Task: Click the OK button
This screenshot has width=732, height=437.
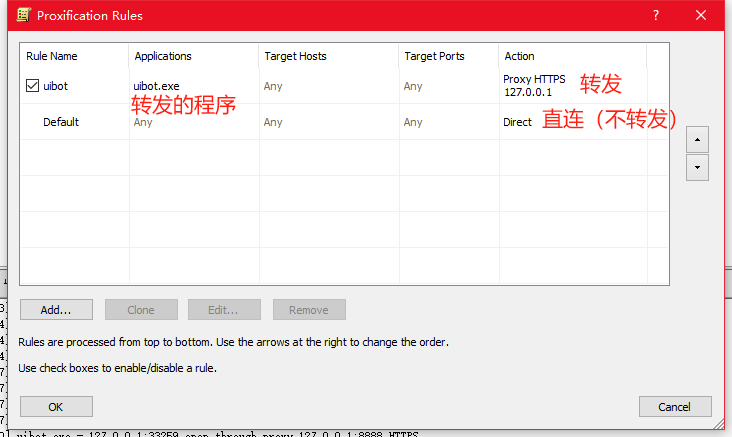Action: [x=56, y=406]
